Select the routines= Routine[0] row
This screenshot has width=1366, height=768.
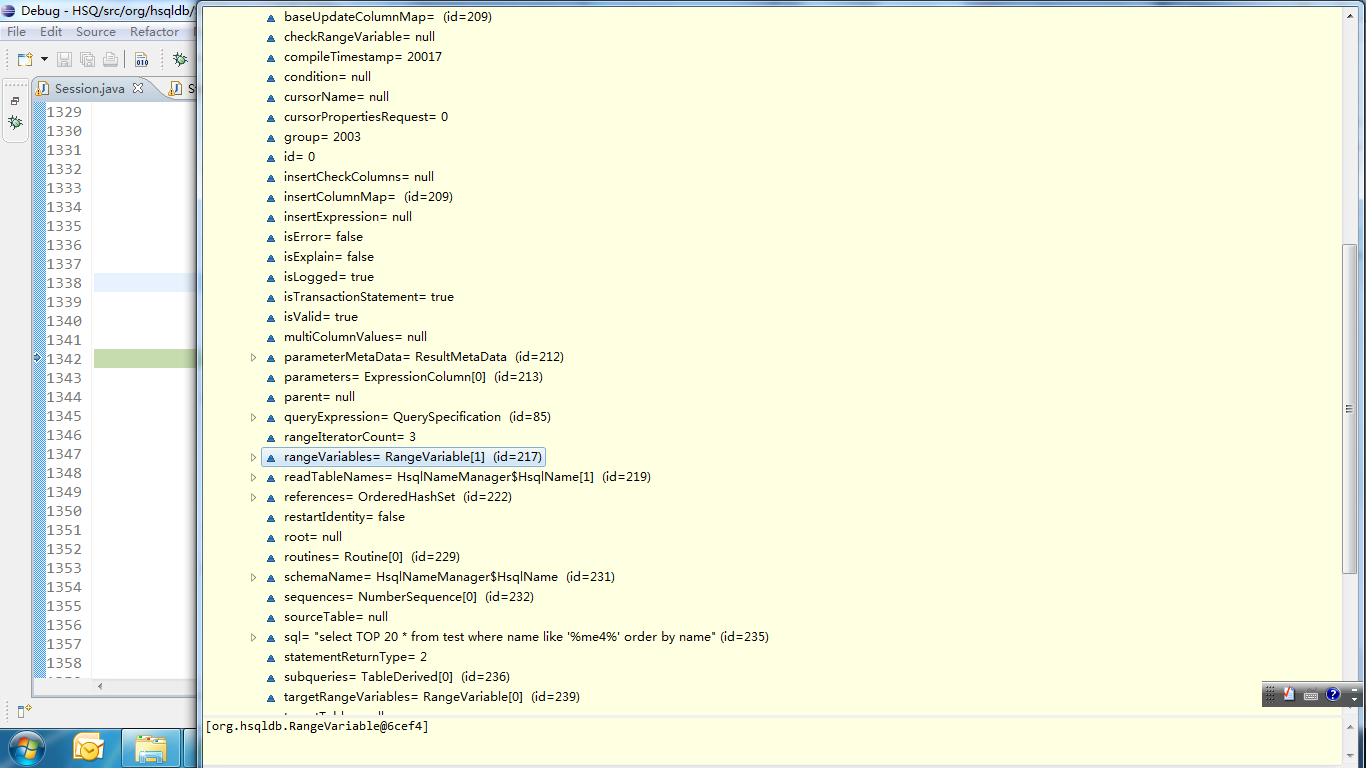pyautogui.click(x=362, y=557)
